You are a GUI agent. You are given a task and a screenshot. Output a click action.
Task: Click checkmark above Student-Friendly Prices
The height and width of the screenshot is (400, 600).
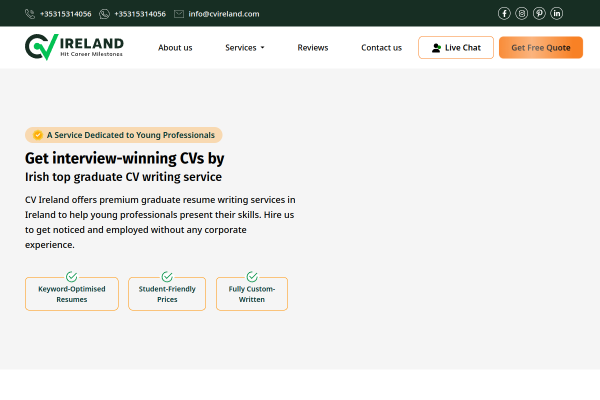(167, 276)
